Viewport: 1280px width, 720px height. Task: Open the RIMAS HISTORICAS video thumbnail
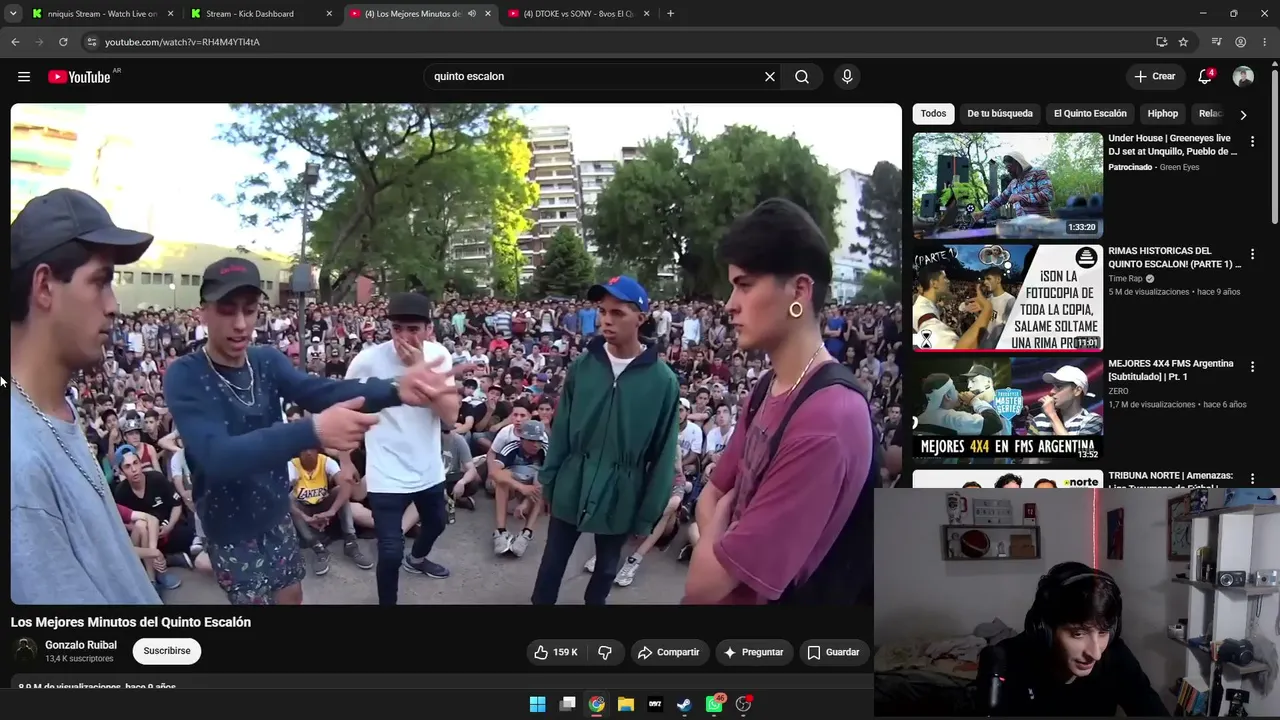tap(1007, 298)
